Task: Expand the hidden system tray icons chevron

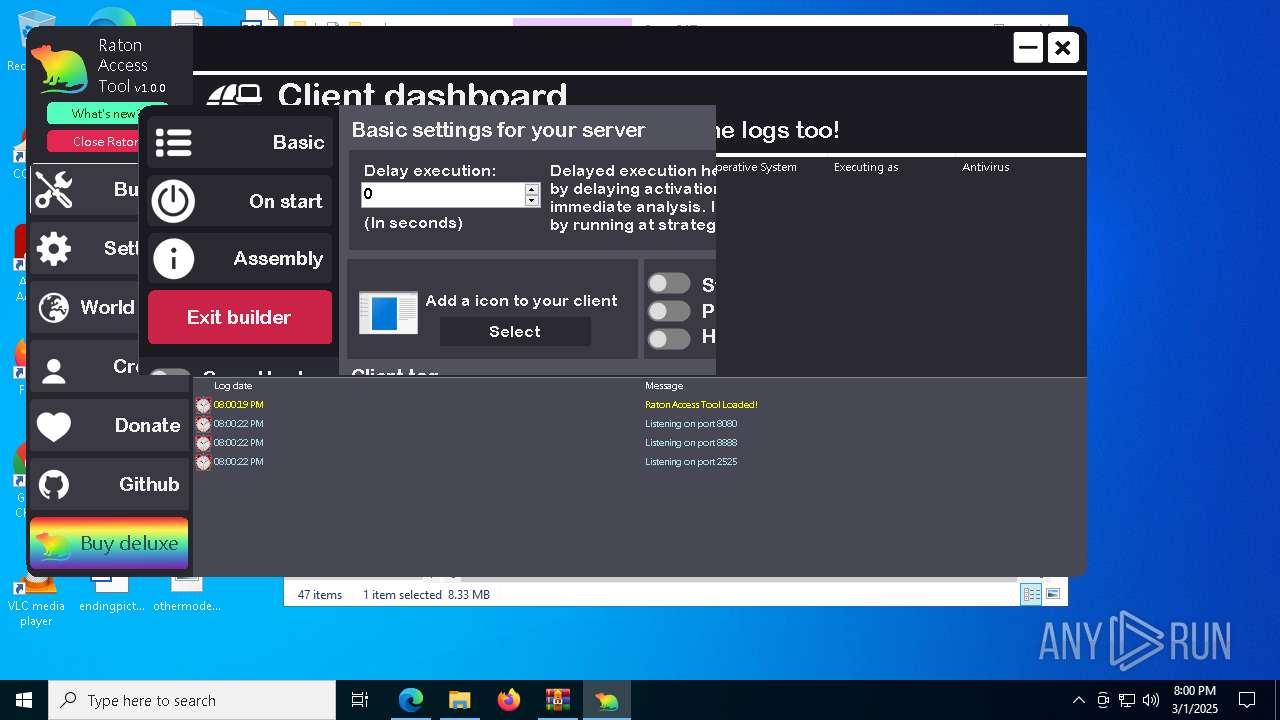Action: 1078,700
